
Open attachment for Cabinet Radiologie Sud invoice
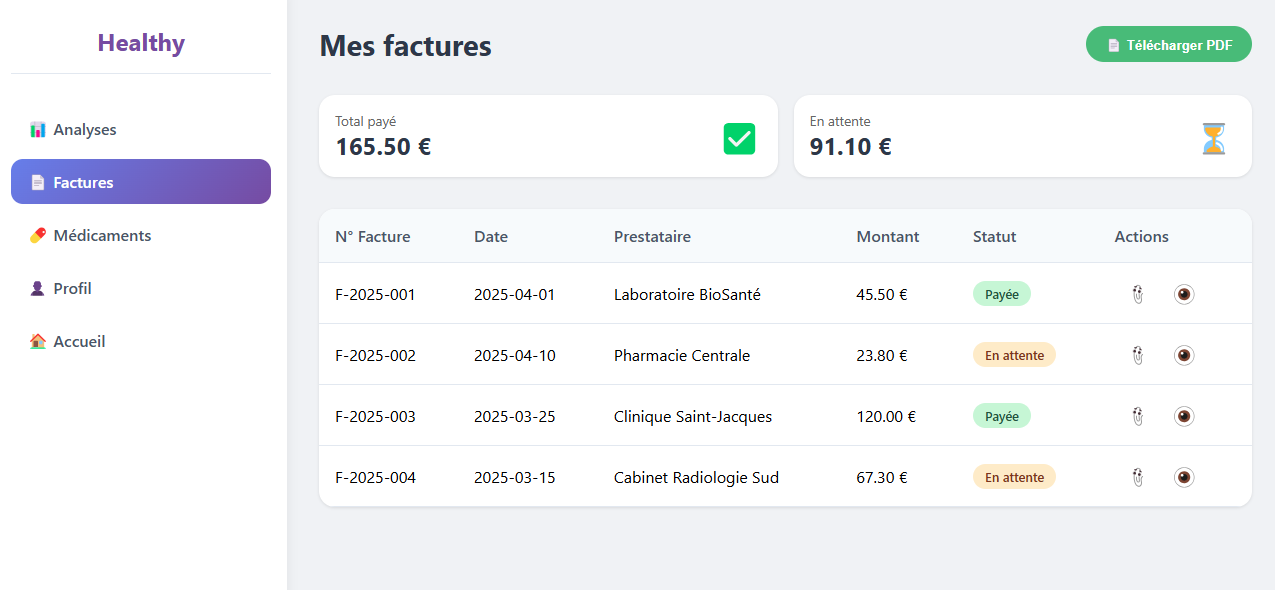point(1138,477)
